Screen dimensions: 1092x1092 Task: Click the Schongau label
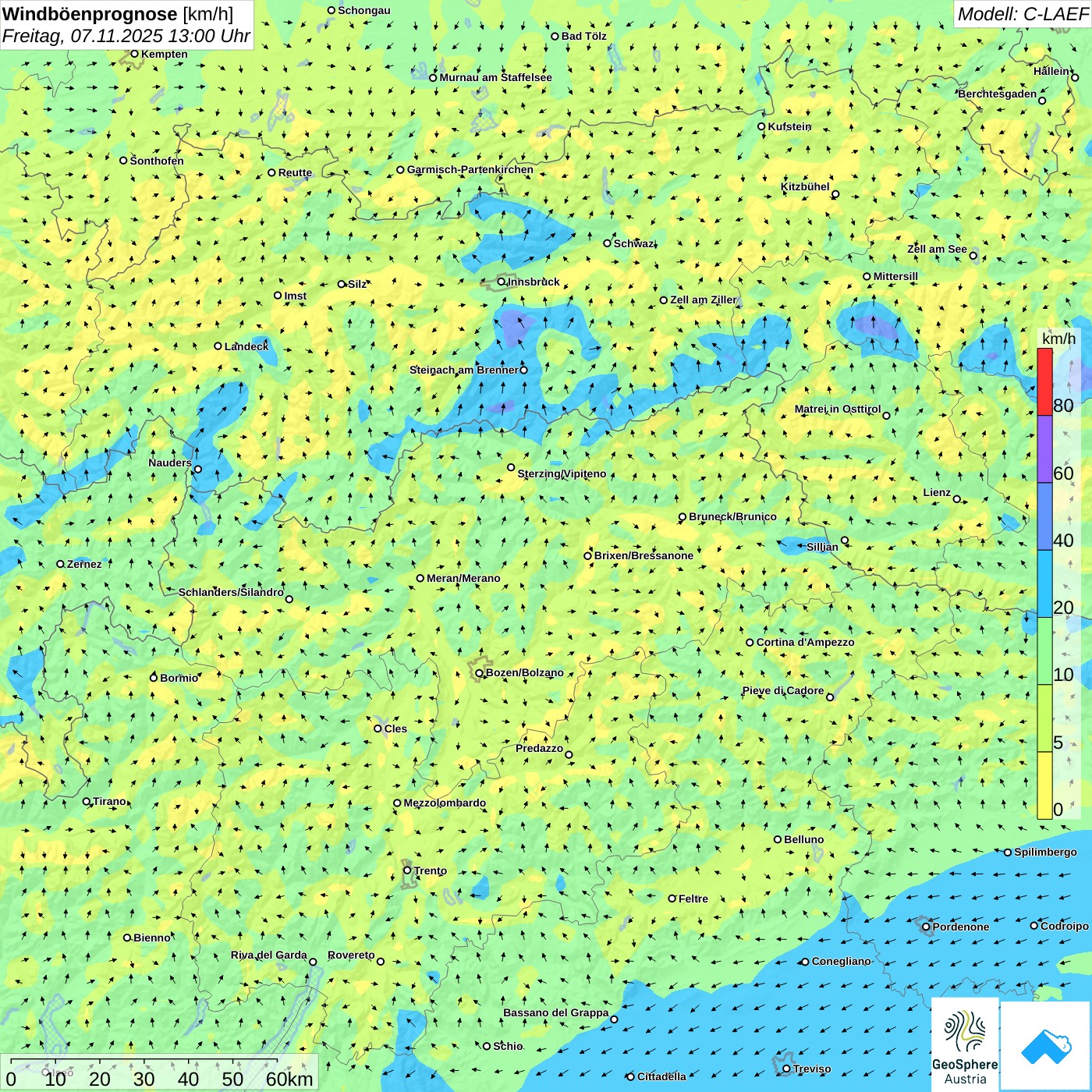coord(363,10)
